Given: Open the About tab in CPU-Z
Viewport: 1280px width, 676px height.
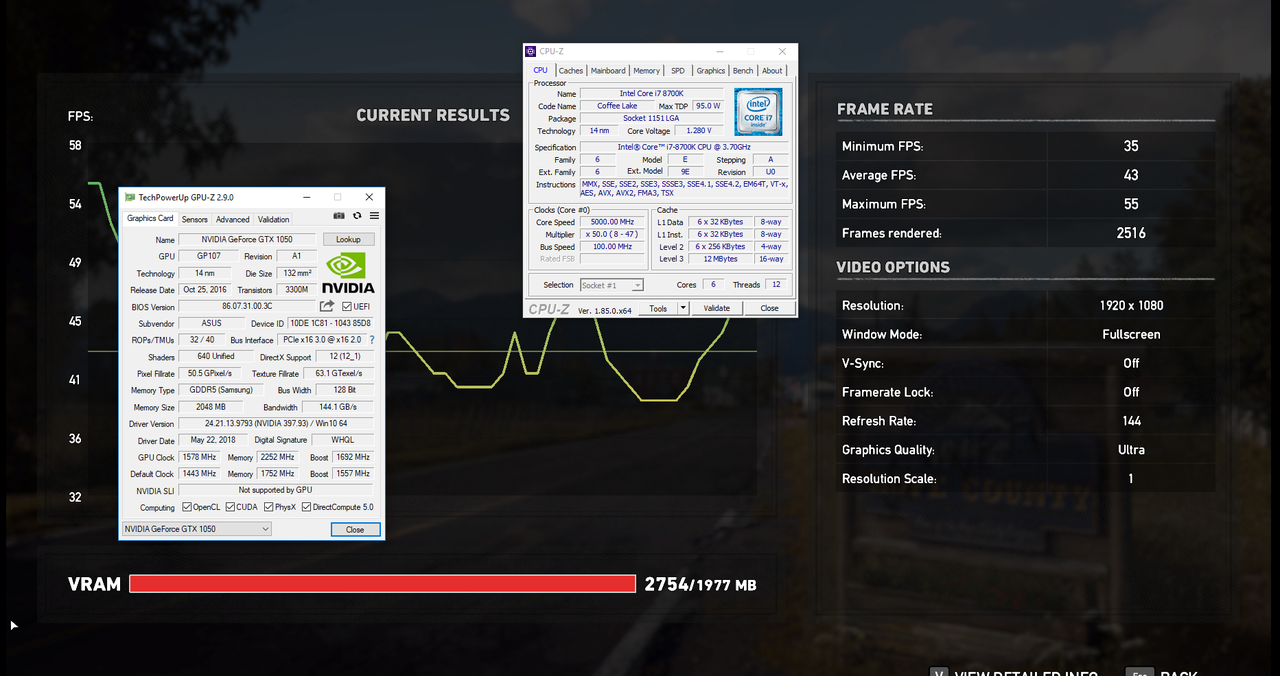Looking at the screenshot, I should tap(772, 70).
